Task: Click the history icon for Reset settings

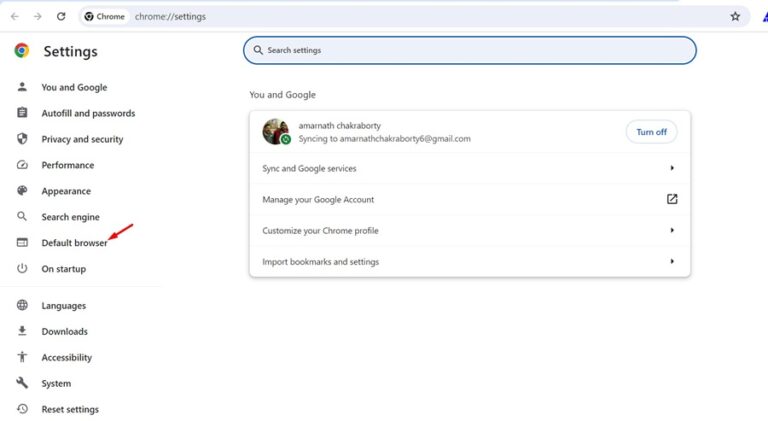Action: [22, 409]
